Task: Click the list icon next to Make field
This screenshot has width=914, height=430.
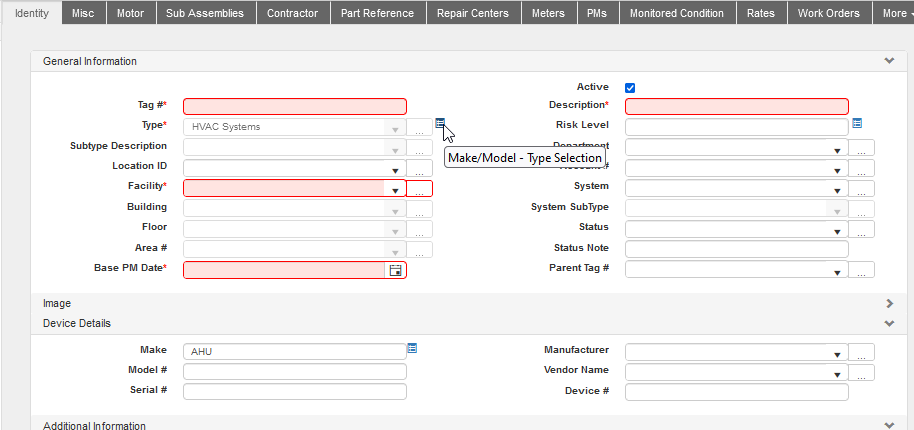Action: click(x=412, y=348)
